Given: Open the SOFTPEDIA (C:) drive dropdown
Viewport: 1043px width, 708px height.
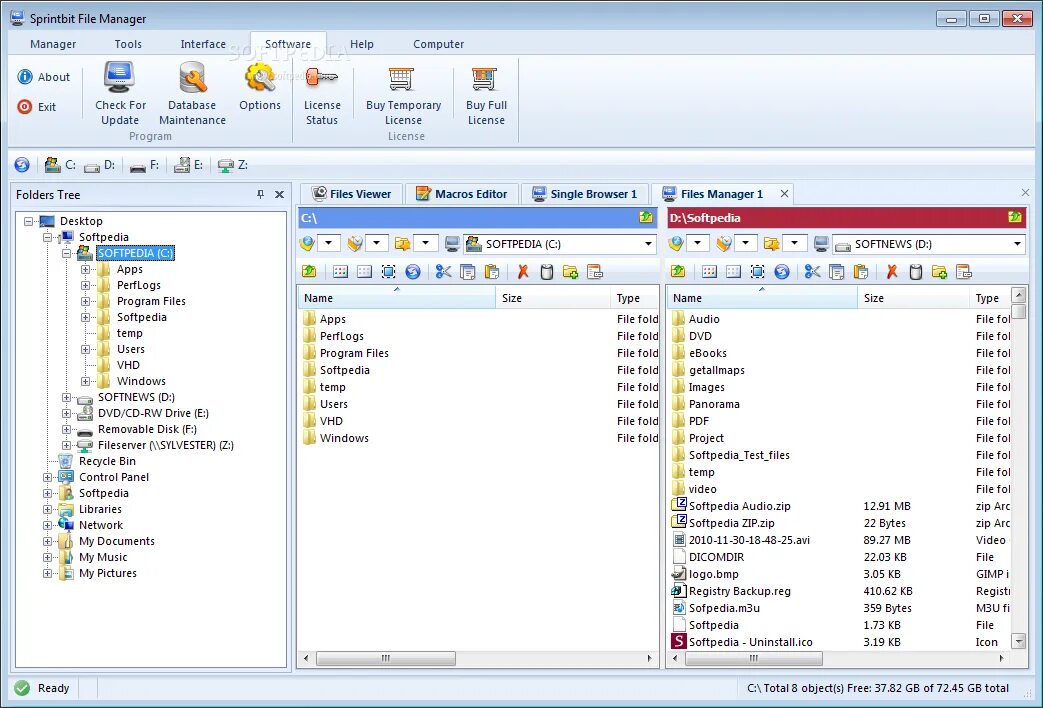Looking at the screenshot, I should pos(648,244).
